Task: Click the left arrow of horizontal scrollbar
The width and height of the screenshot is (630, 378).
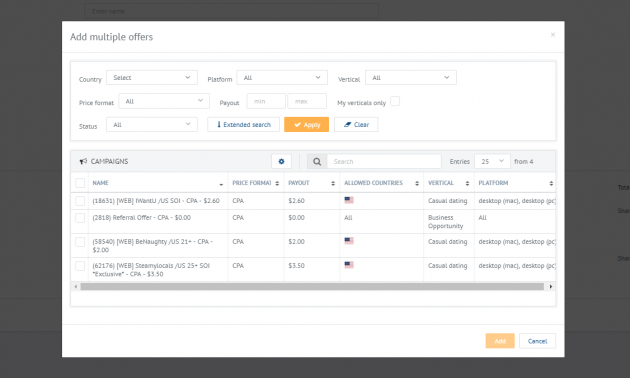Action: click(76, 286)
